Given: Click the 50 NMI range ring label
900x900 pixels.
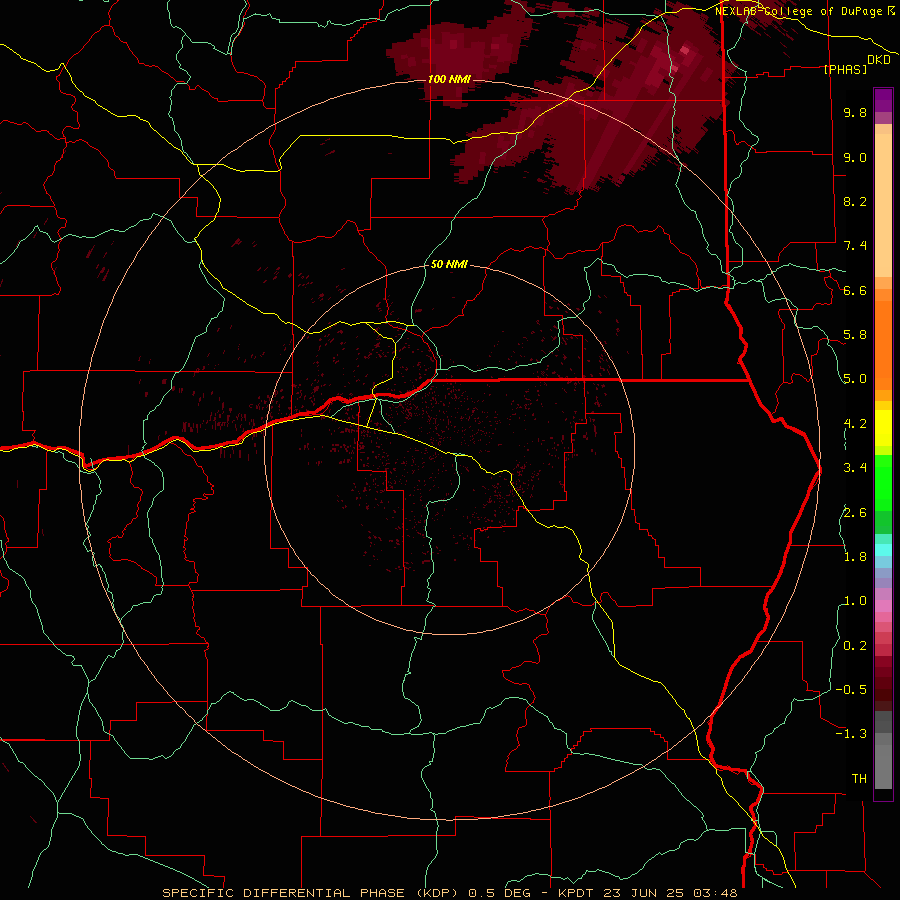Looking at the screenshot, I should coord(449,265).
